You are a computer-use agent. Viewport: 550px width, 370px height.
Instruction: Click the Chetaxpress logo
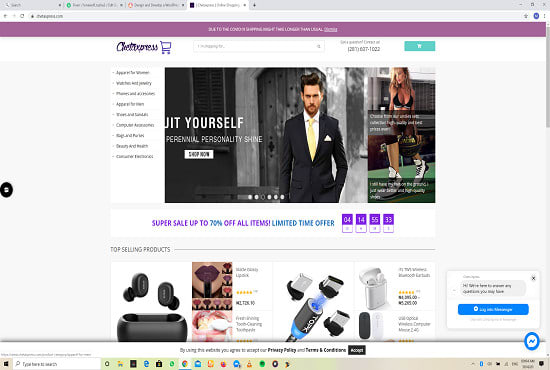(x=144, y=47)
